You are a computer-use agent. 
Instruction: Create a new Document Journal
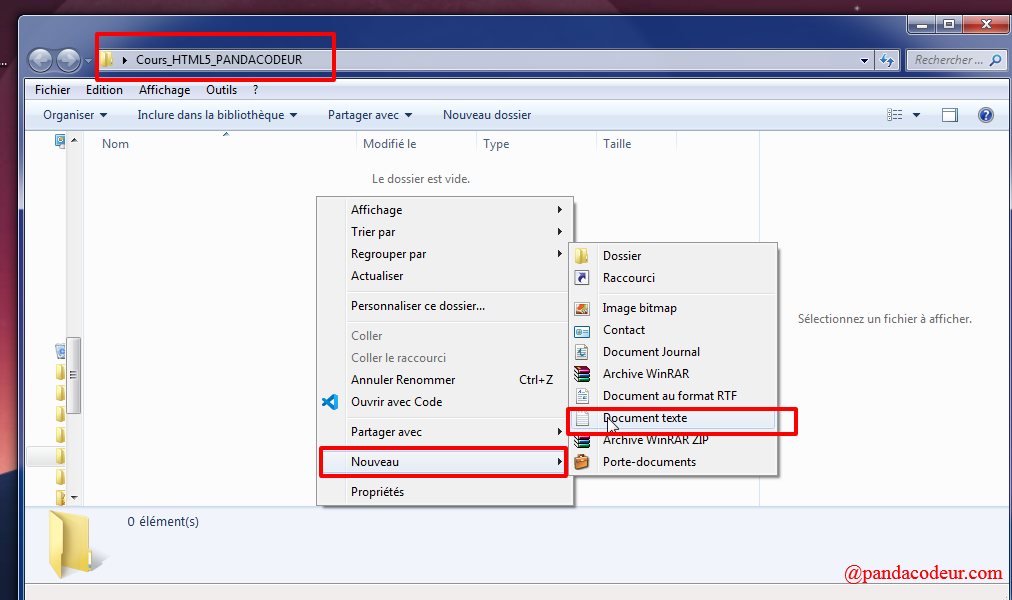673,352
